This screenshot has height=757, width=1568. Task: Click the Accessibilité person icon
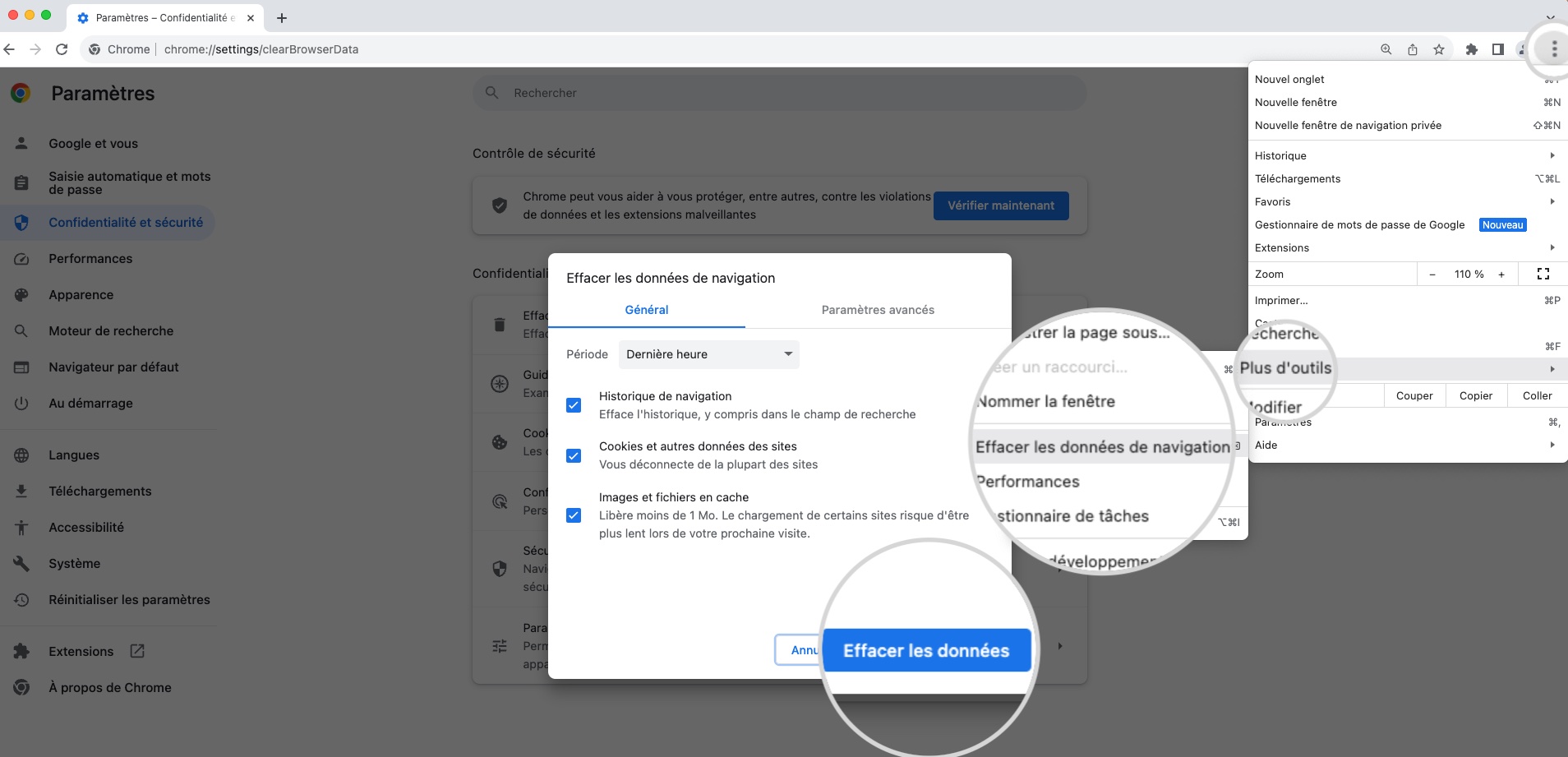coord(22,528)
